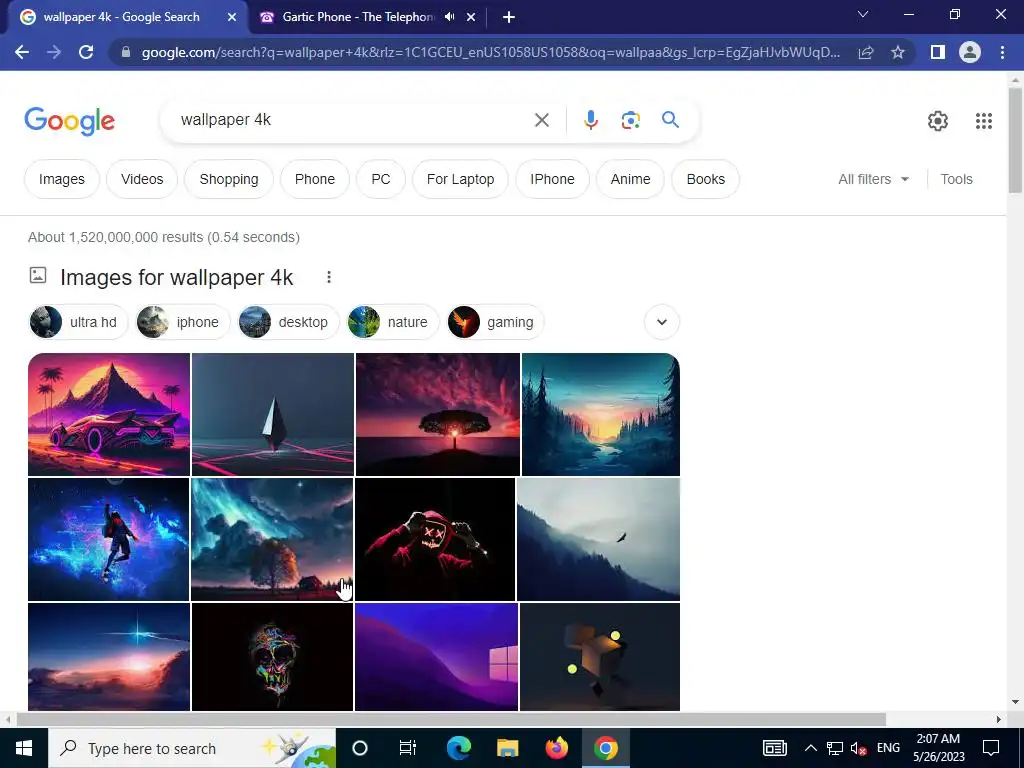This screenshot has width=1024, height=768.
Task: Bookmark this page with the star icon
Action: 898,52
